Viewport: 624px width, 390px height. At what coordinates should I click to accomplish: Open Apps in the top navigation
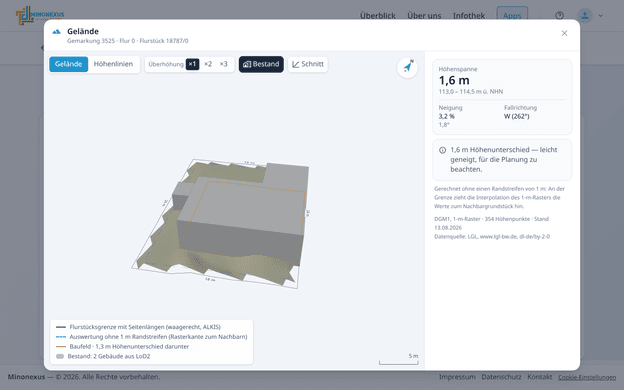(x=512, y=16)
